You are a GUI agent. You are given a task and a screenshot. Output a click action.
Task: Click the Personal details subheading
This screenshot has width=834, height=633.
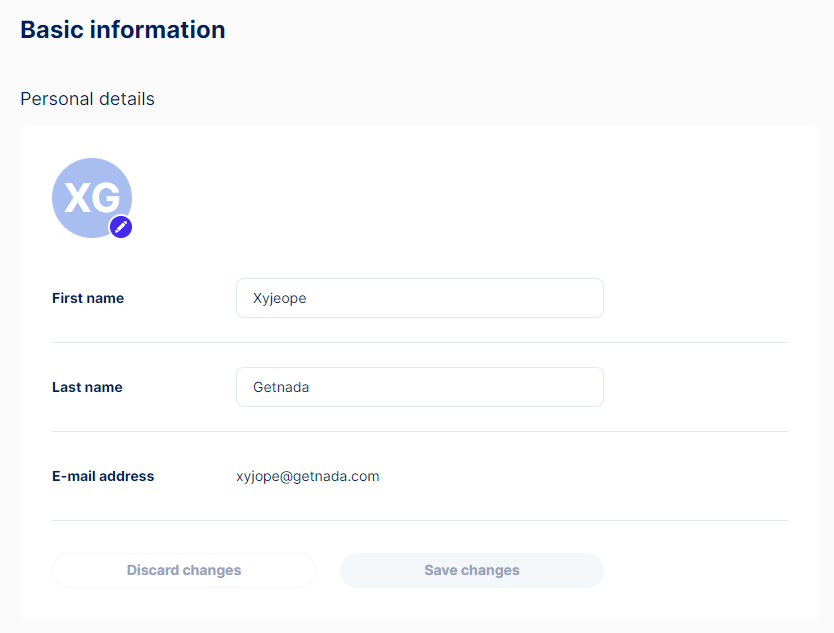87,99
